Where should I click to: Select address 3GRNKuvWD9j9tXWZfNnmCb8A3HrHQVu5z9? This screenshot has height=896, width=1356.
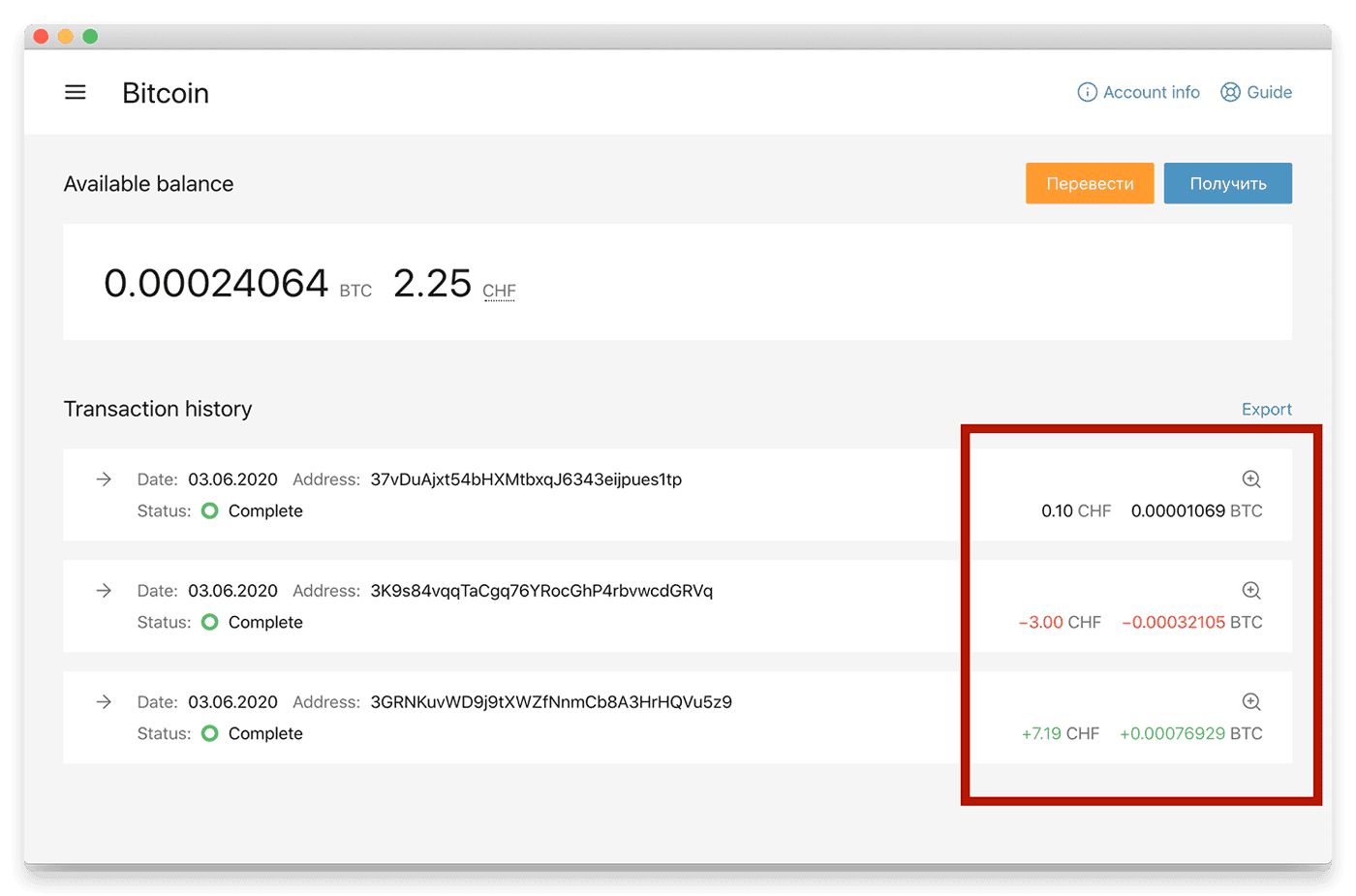551,702
